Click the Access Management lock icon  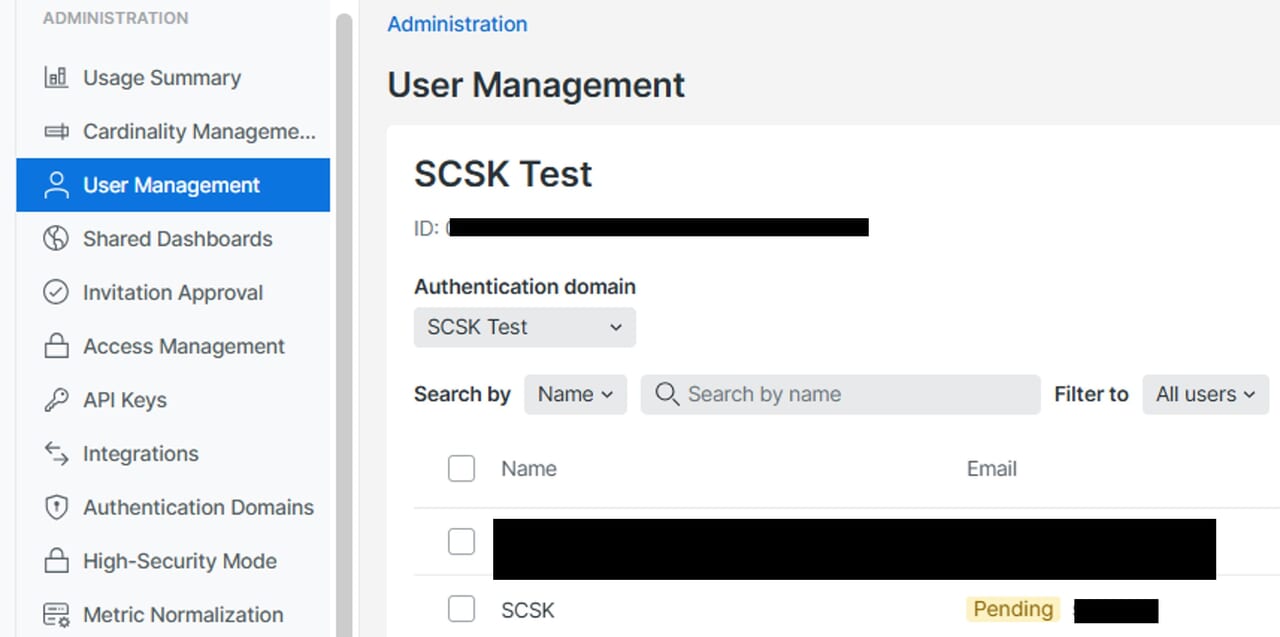click(x=56, y=347)
